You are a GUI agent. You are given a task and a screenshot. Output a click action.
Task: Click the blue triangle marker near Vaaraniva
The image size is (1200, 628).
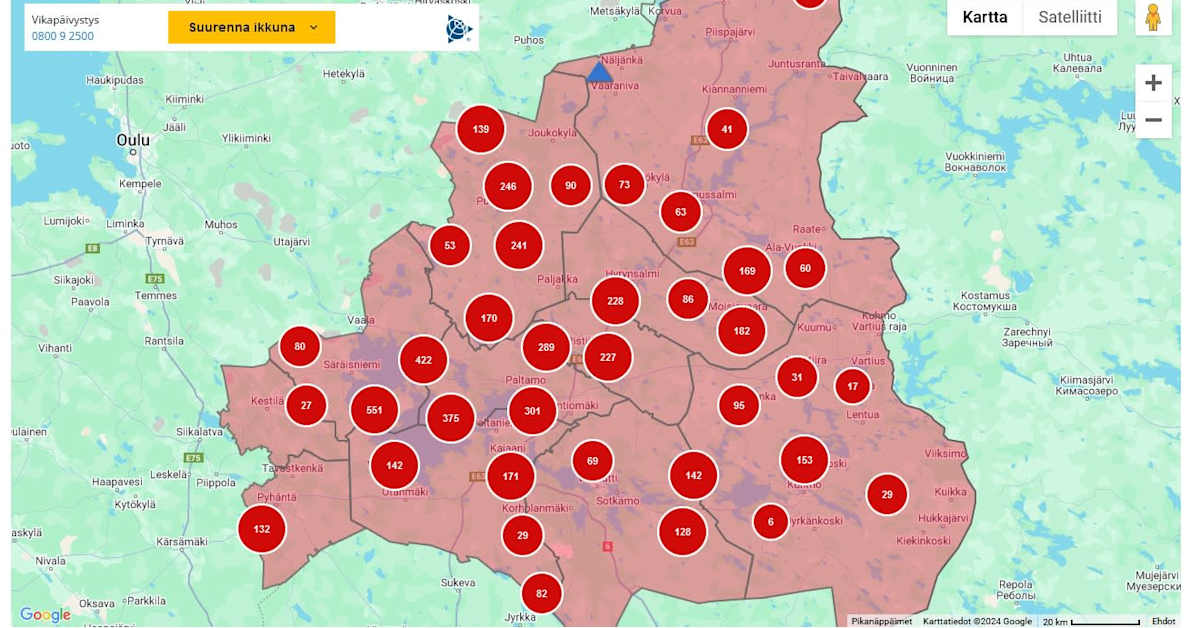(x=599, y=72)
